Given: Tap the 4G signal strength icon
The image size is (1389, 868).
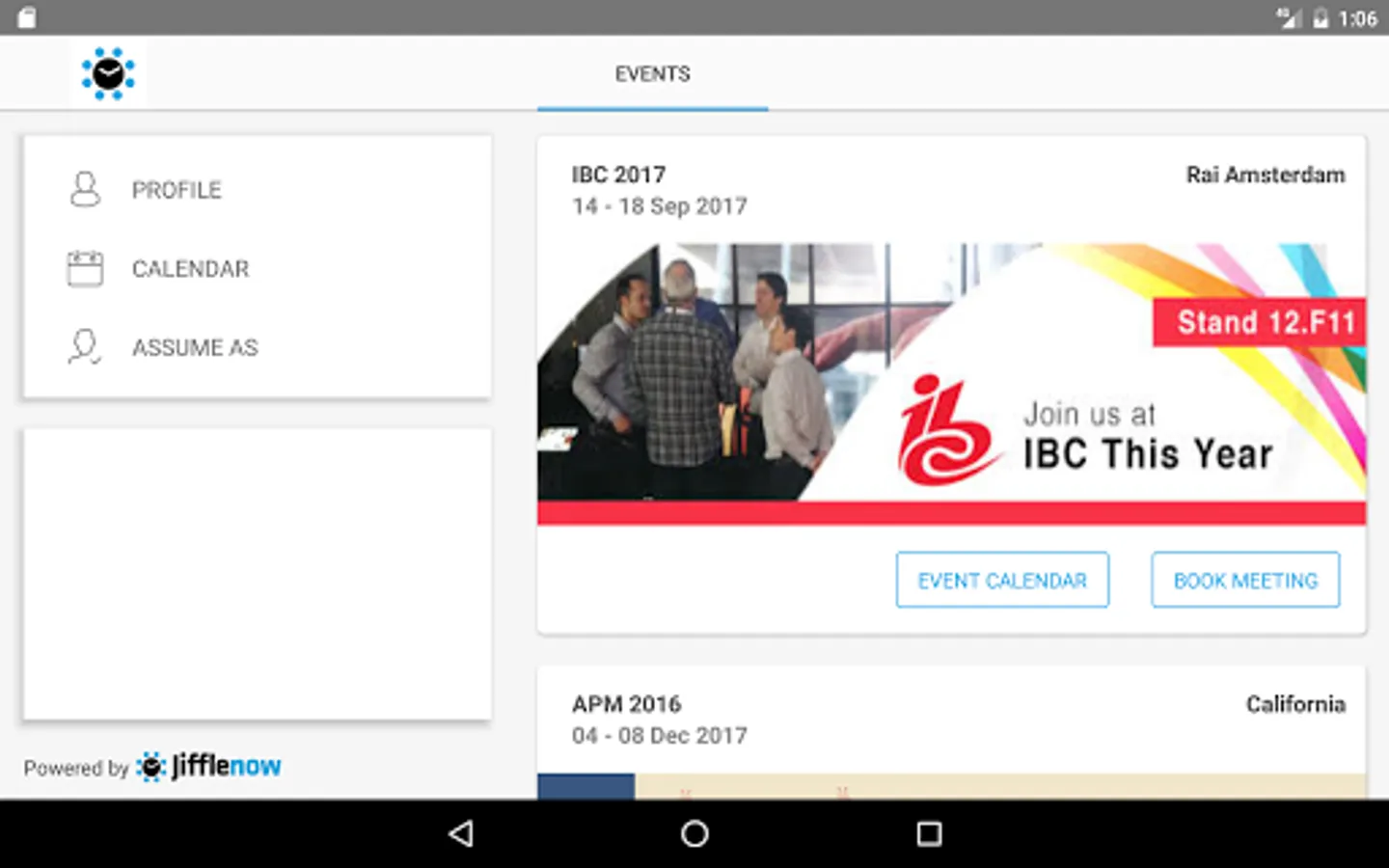Looking at the screenshot, I should 1288,17.
